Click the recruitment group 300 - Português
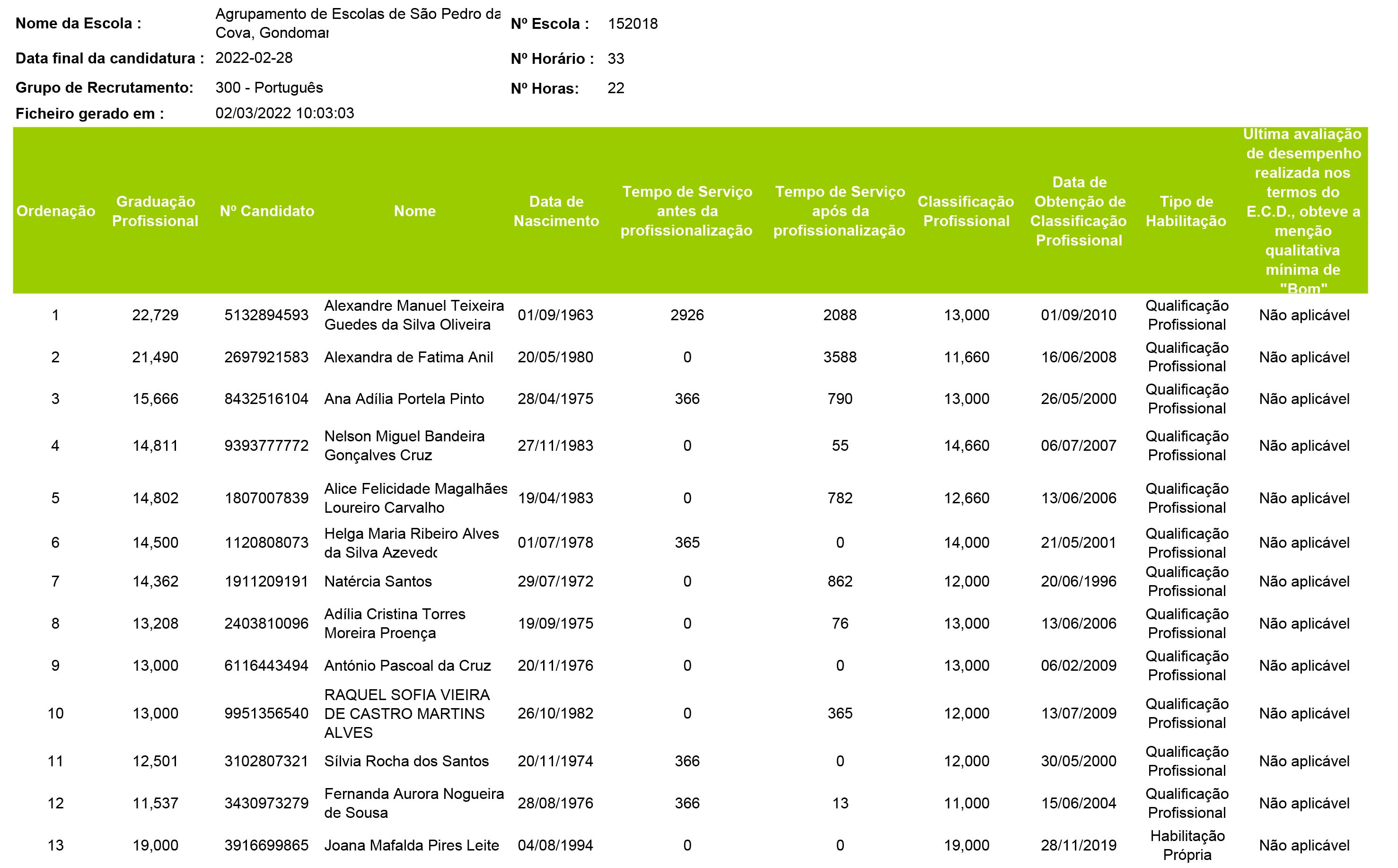This screenshot has width=1398, height=868. pyautogui.click(x=269, y=88)
